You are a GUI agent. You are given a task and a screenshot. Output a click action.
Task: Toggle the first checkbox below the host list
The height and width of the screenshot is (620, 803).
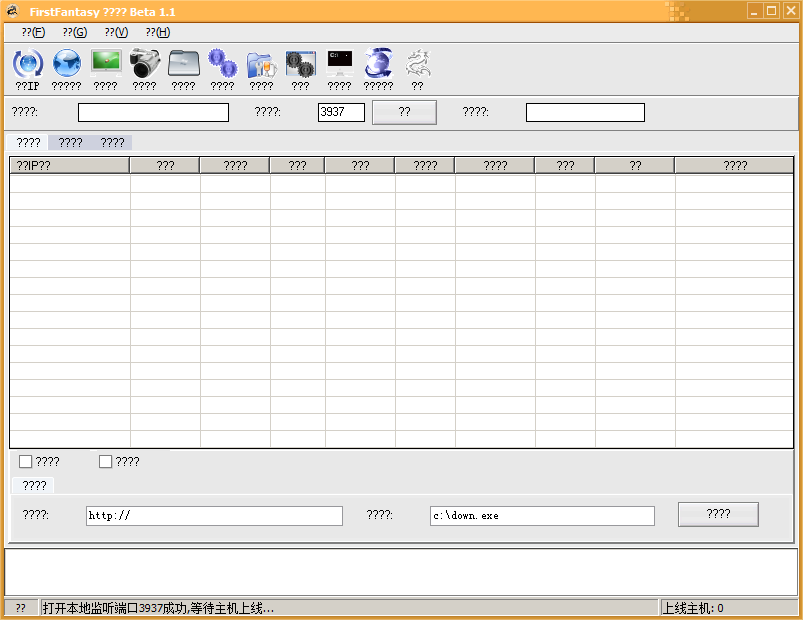pyautogui.click(x=26, y=462)
